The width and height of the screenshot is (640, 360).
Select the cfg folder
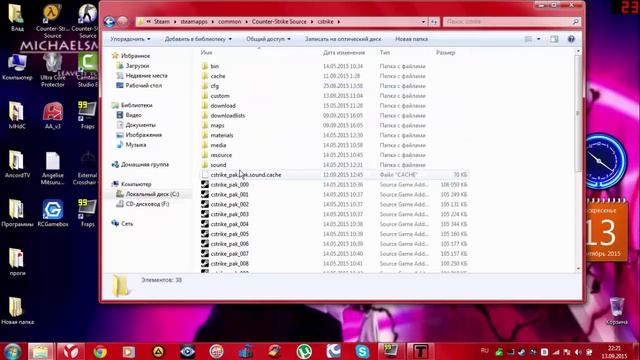(215, 86)
